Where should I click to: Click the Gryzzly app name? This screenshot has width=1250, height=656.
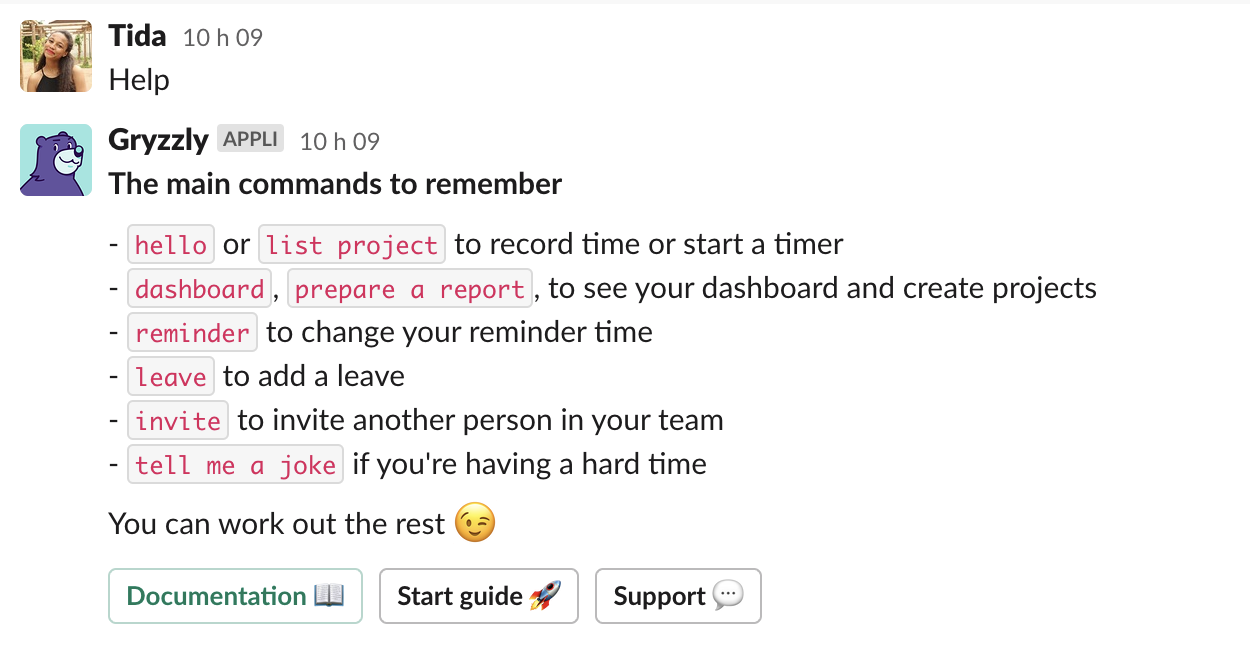(x=158, y=140)
